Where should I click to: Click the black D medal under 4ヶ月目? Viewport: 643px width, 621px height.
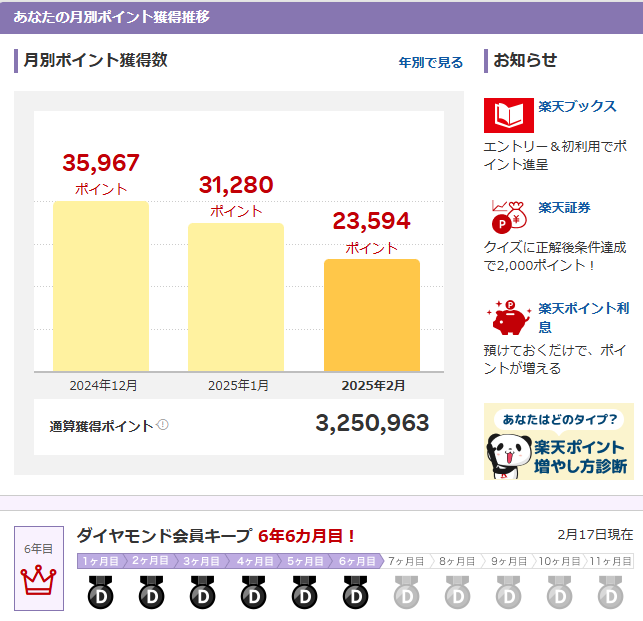253,592
